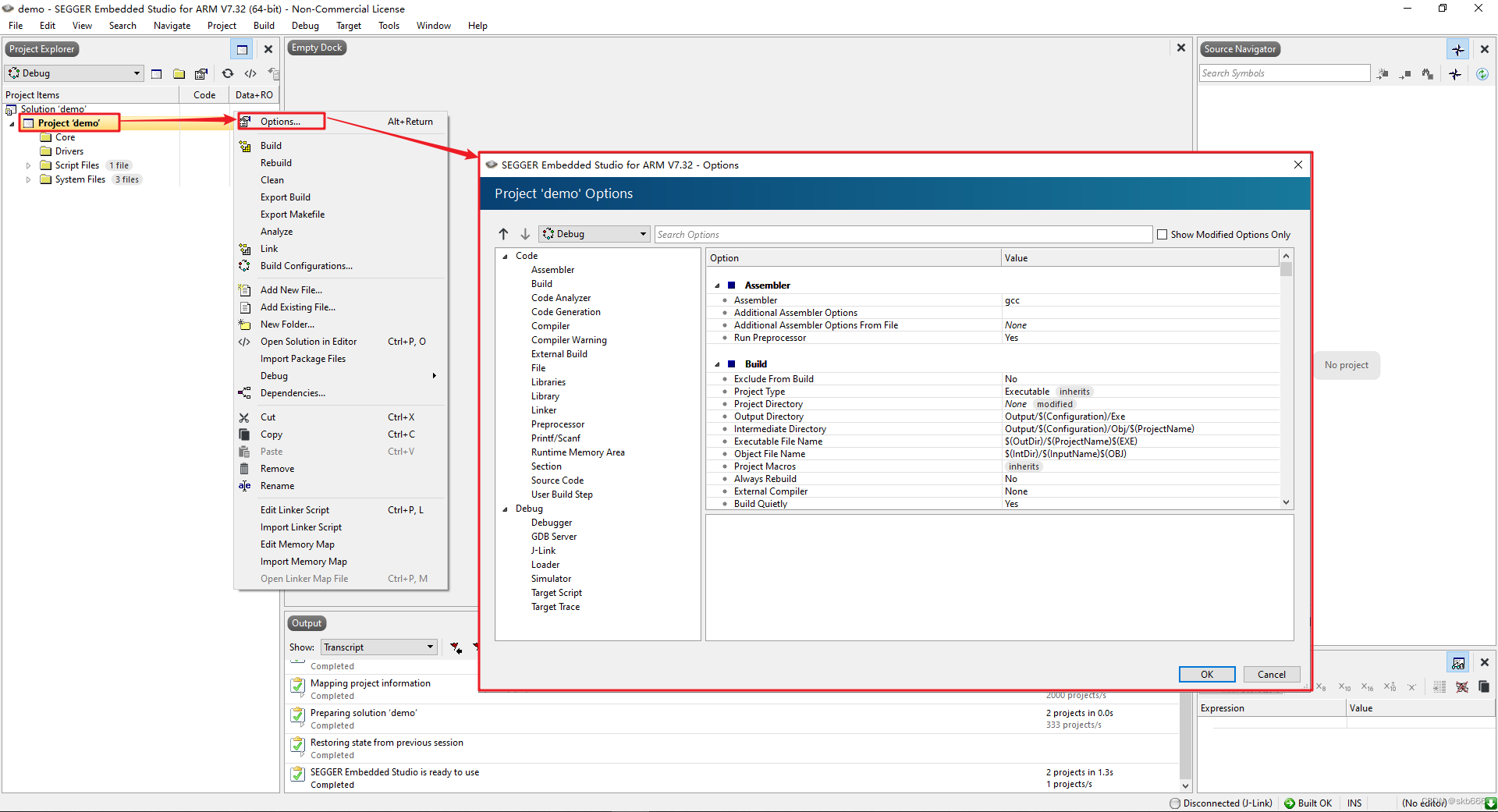Expand the Script Files folder in Project Explorer
The image size is (1498, 812).
click(x=28, y=165)
